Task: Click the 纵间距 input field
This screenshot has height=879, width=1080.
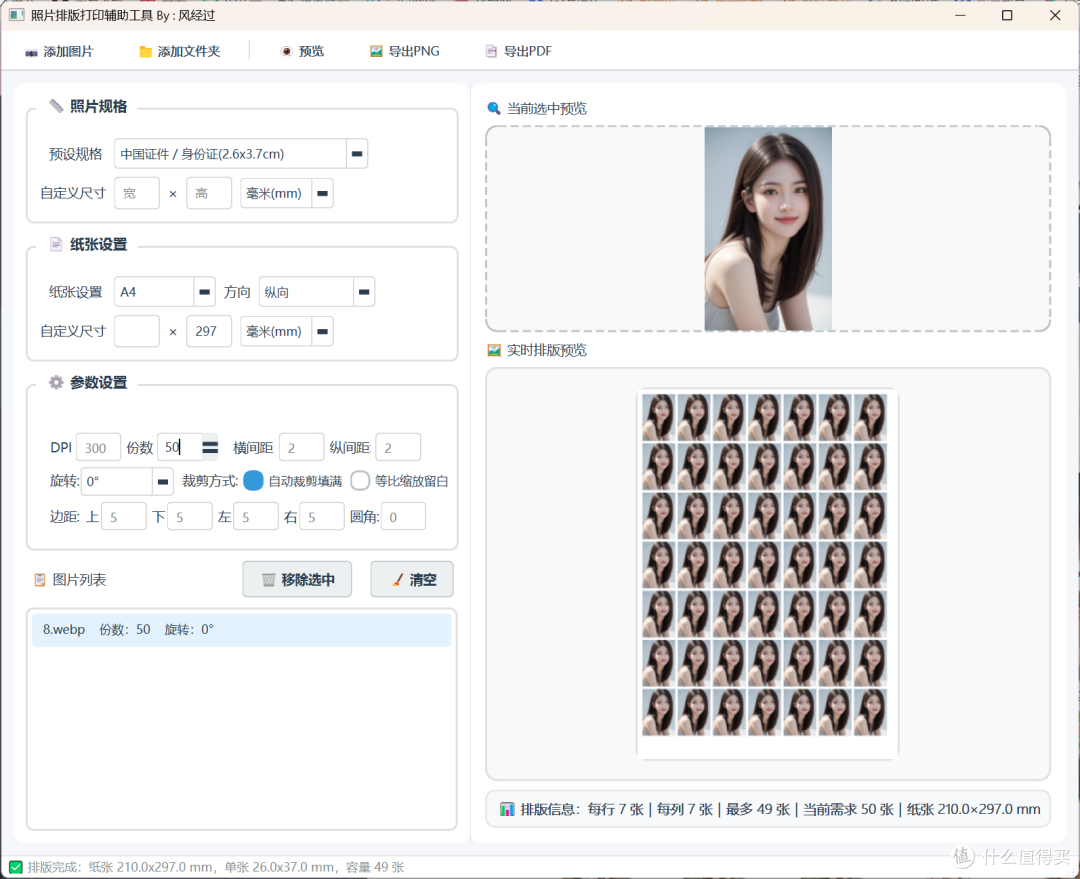Action: coord(398,448)
